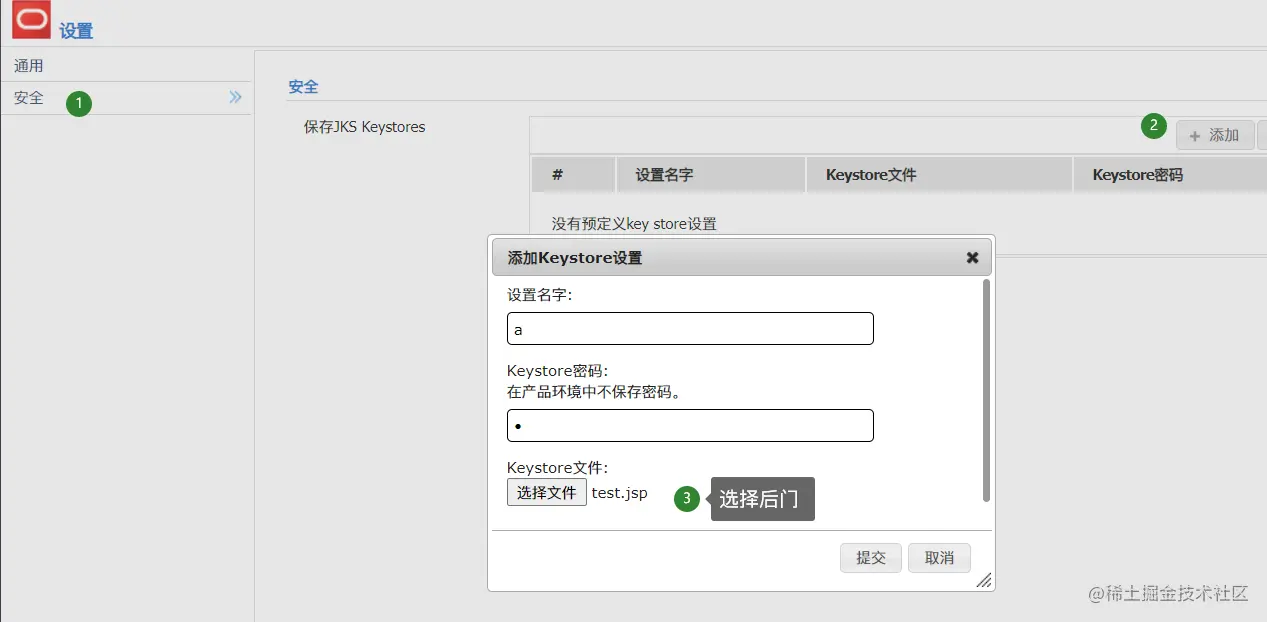Click the 在产品环境中不保存密码 note
The image size is (1267, 622).
(594, 391)
